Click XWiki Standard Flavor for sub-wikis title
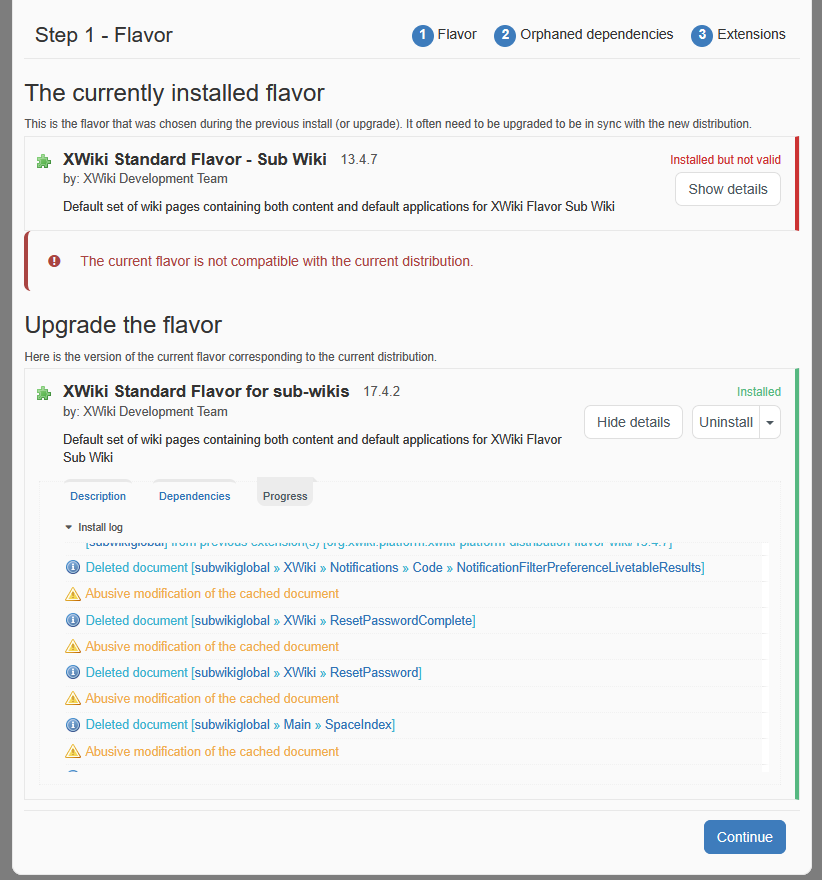The width and height of the screenshot is (822, 880). [x=206, y=391]
